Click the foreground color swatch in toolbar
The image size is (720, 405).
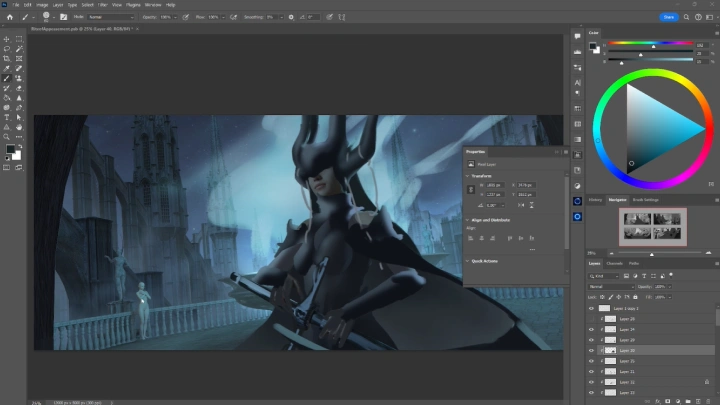pyautogui.click(x=10, y=149)
